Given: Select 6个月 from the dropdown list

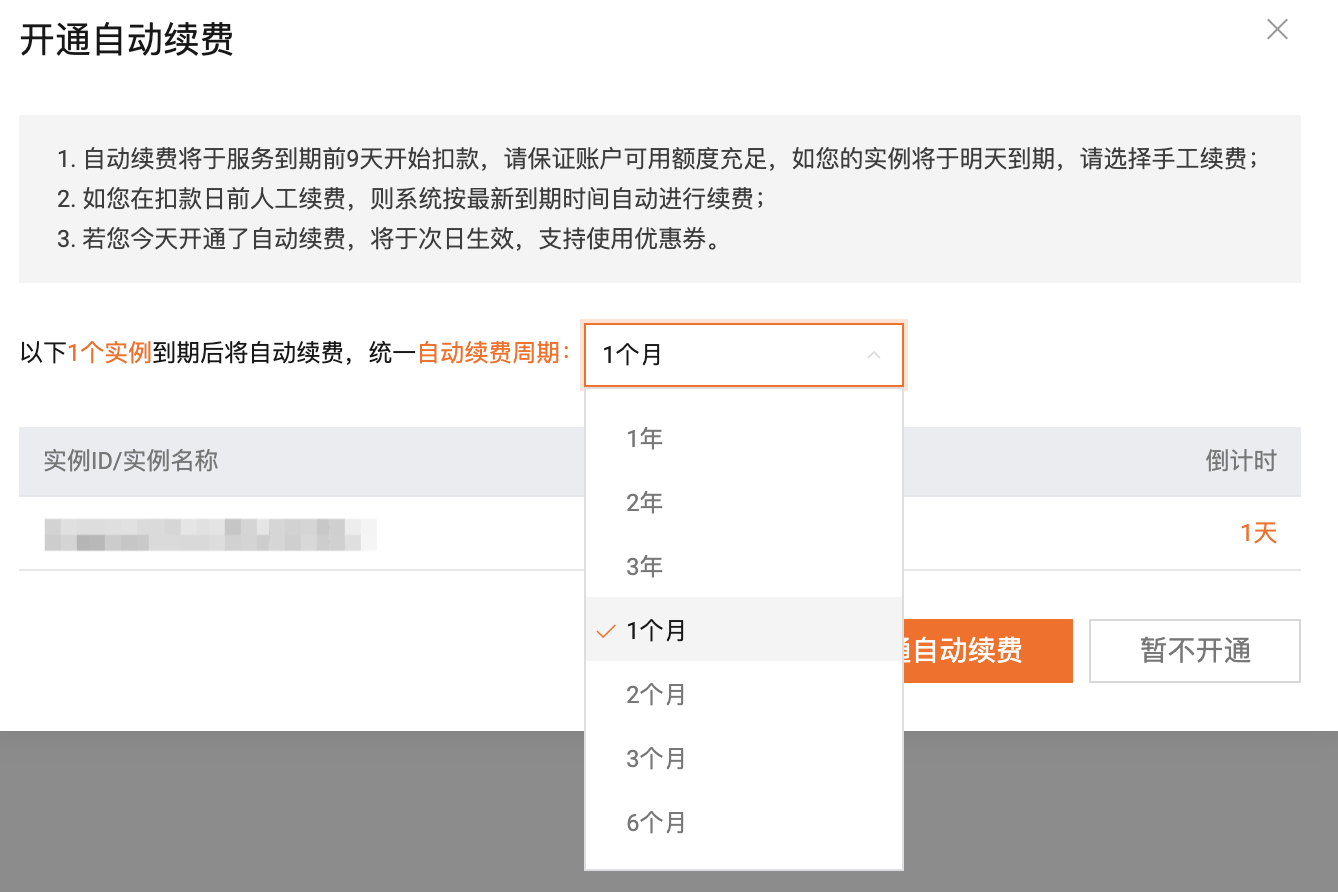Looking at the screenshot, I should click(x=744, y=822).
